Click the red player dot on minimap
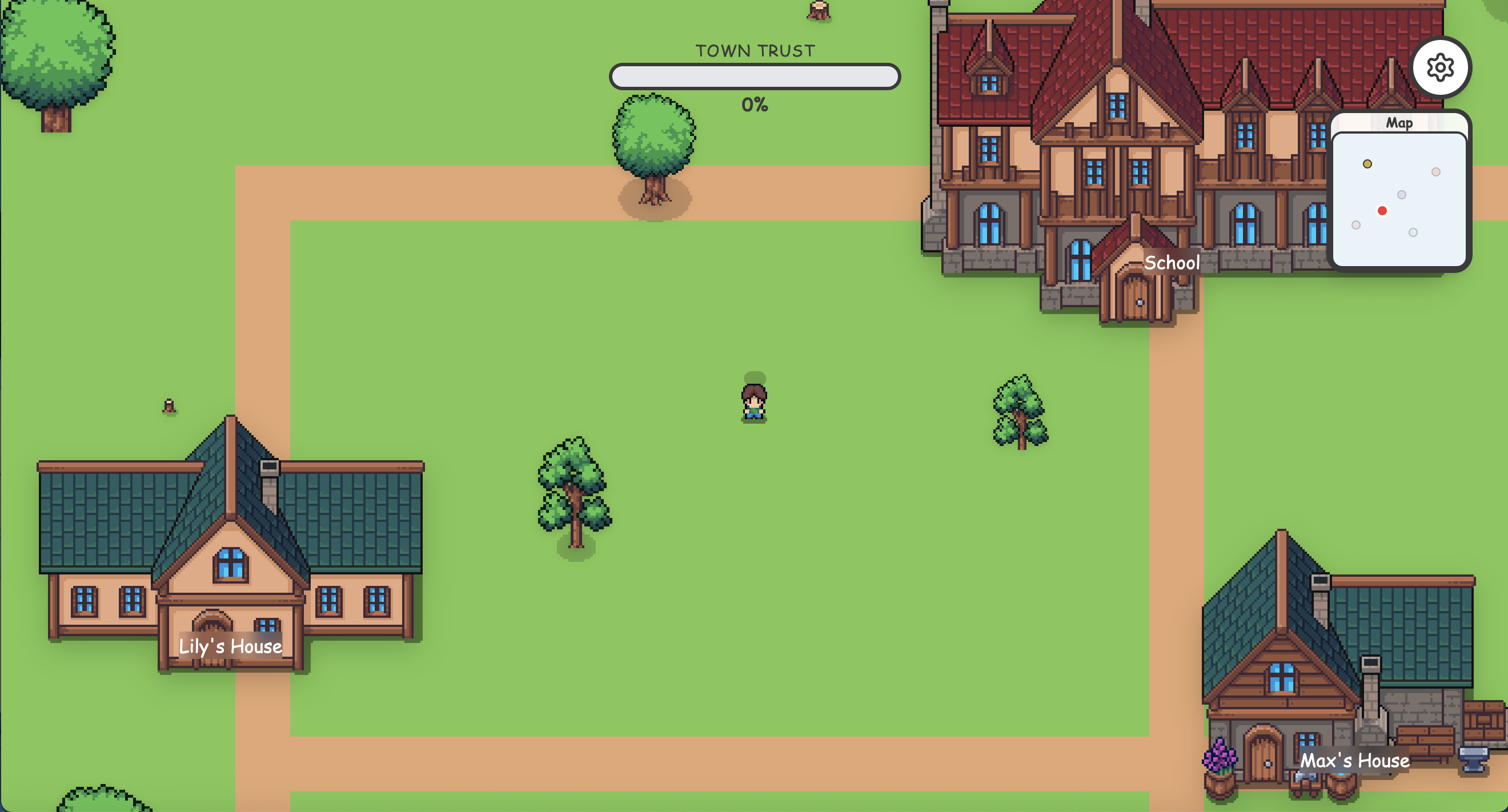 pos(1382,211)
